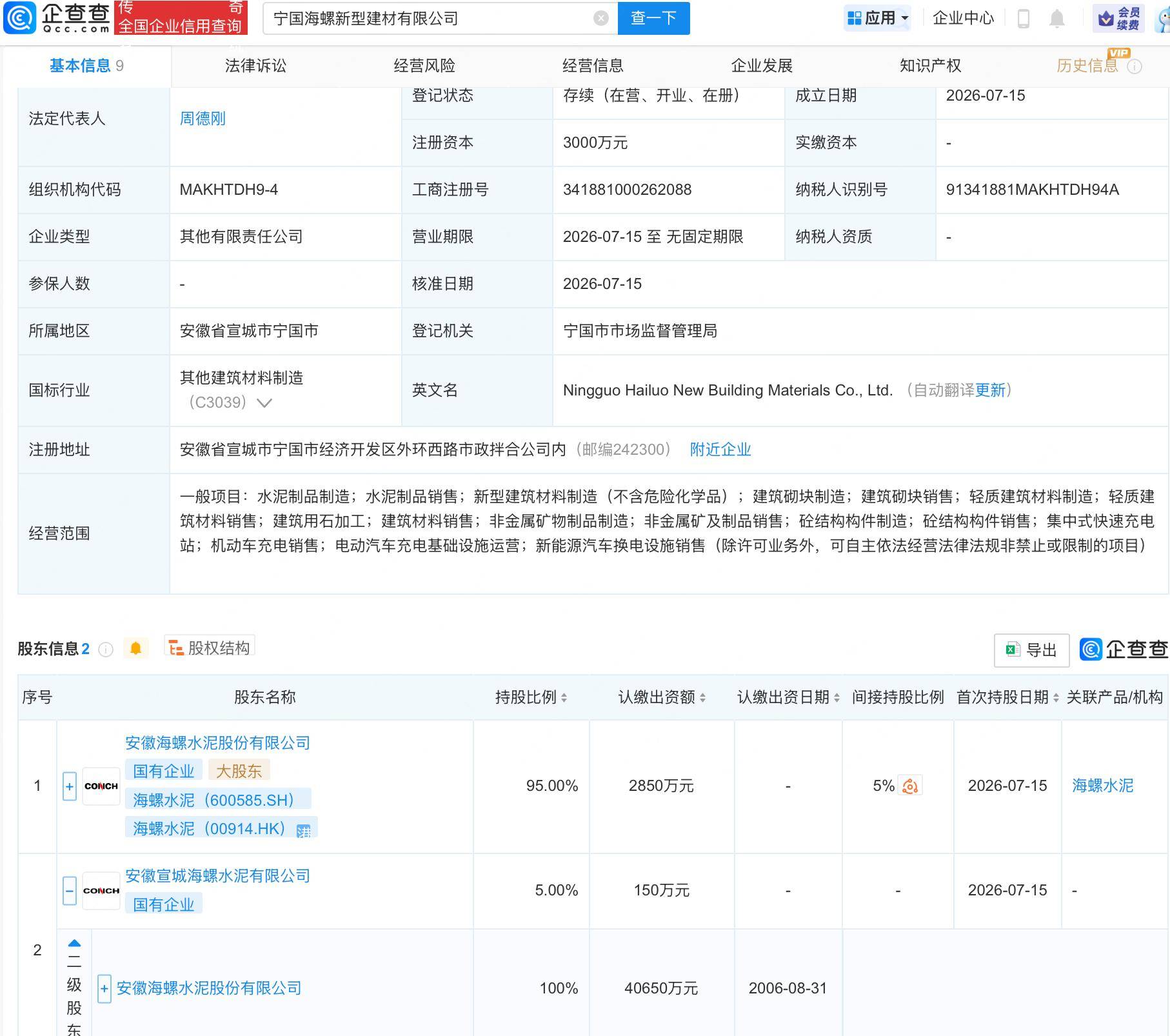The height and width of the screenshot is (1036, 1170).
Task: Click the CONCH logo in row 2
Action: [x=101, y=891]
